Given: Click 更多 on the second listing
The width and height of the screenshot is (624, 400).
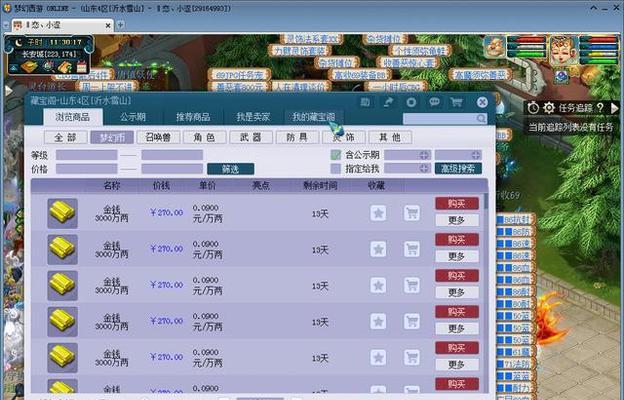Looking at the screenshot, I should 457,256.
